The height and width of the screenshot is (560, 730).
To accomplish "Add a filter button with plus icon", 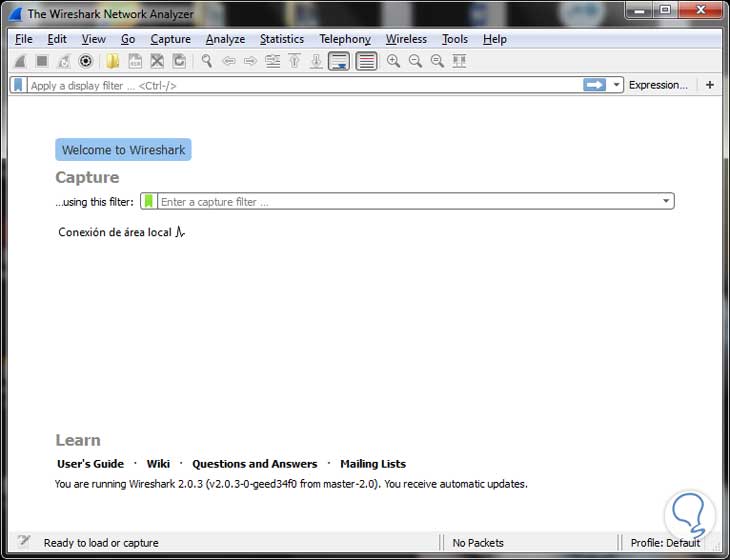I will tap(710, 85).
